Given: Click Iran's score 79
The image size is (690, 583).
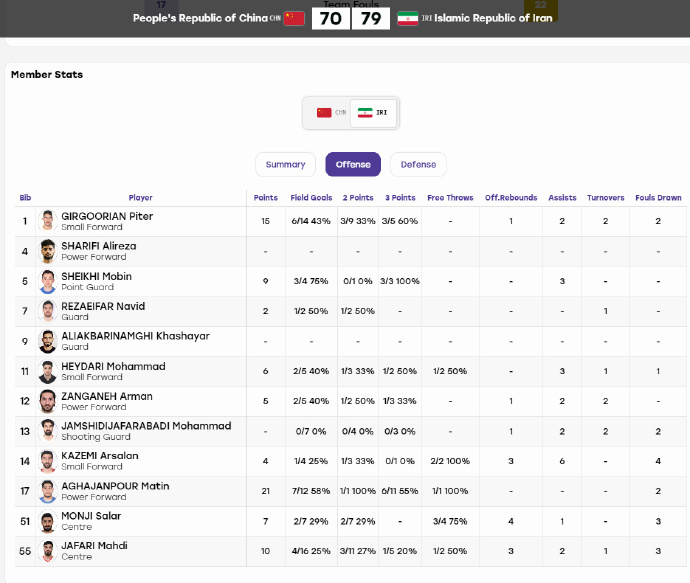Looking at the screenshot, I should pos(371,18).
